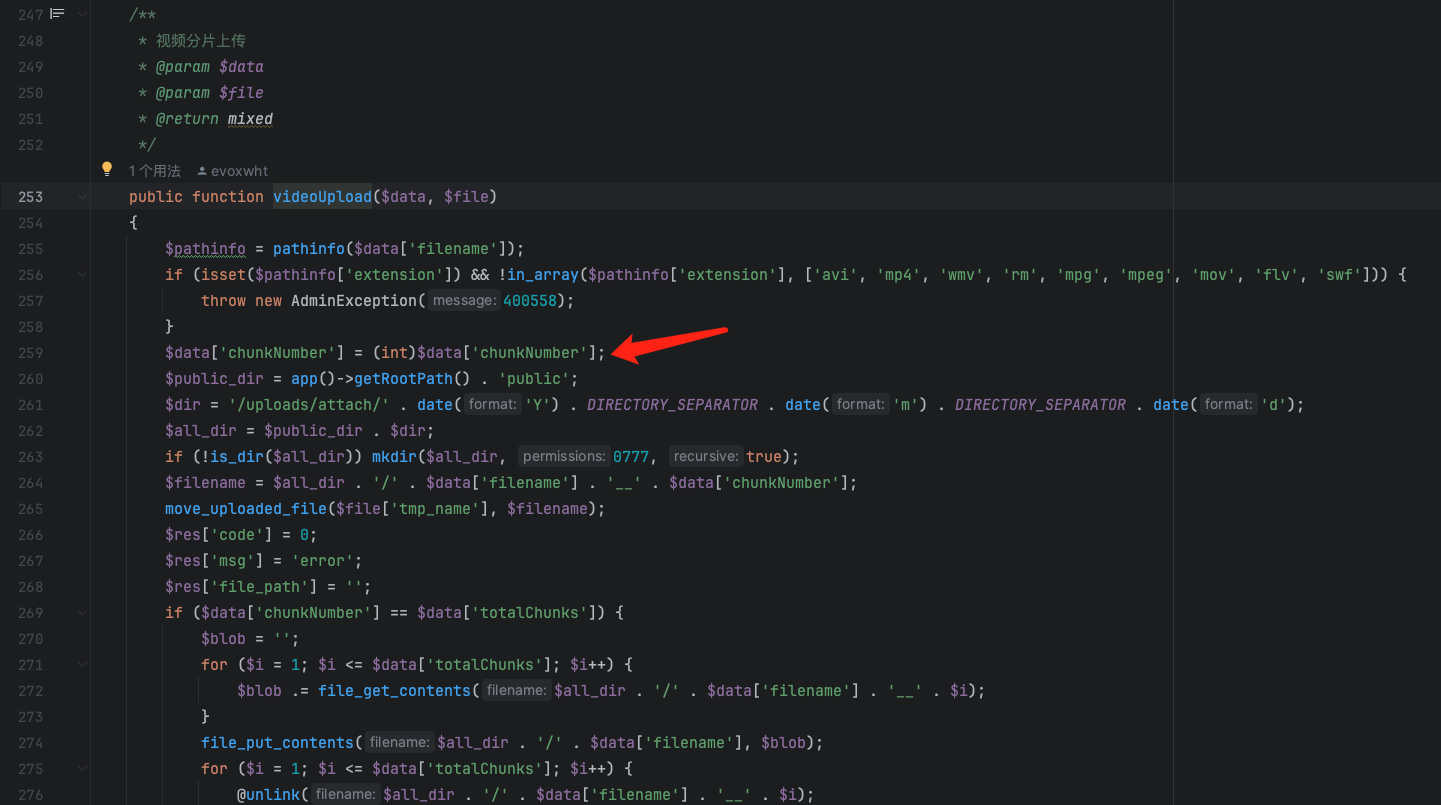The image size is (1441, 805).
Task: Click the evoxwht author annotation
Action: (x=239, y=171)
